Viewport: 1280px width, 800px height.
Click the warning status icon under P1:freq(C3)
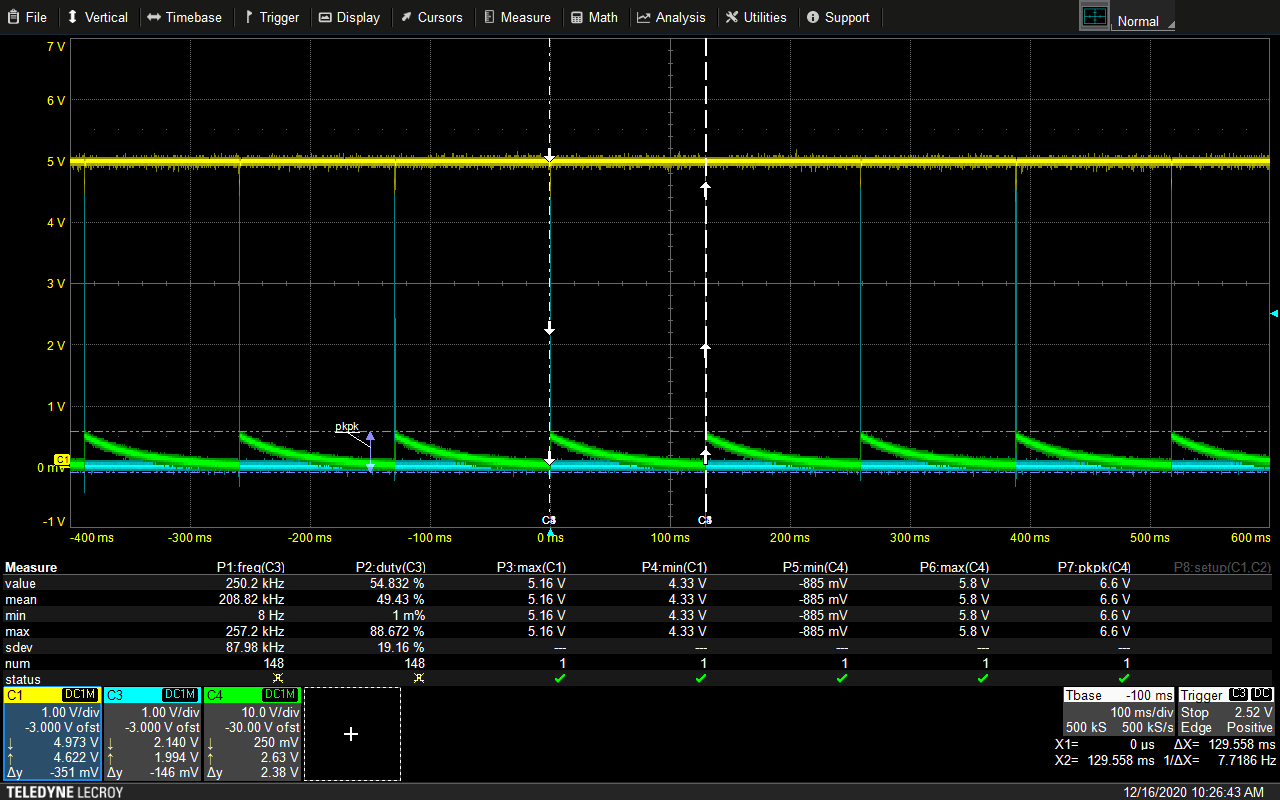[x=278, y=679]
